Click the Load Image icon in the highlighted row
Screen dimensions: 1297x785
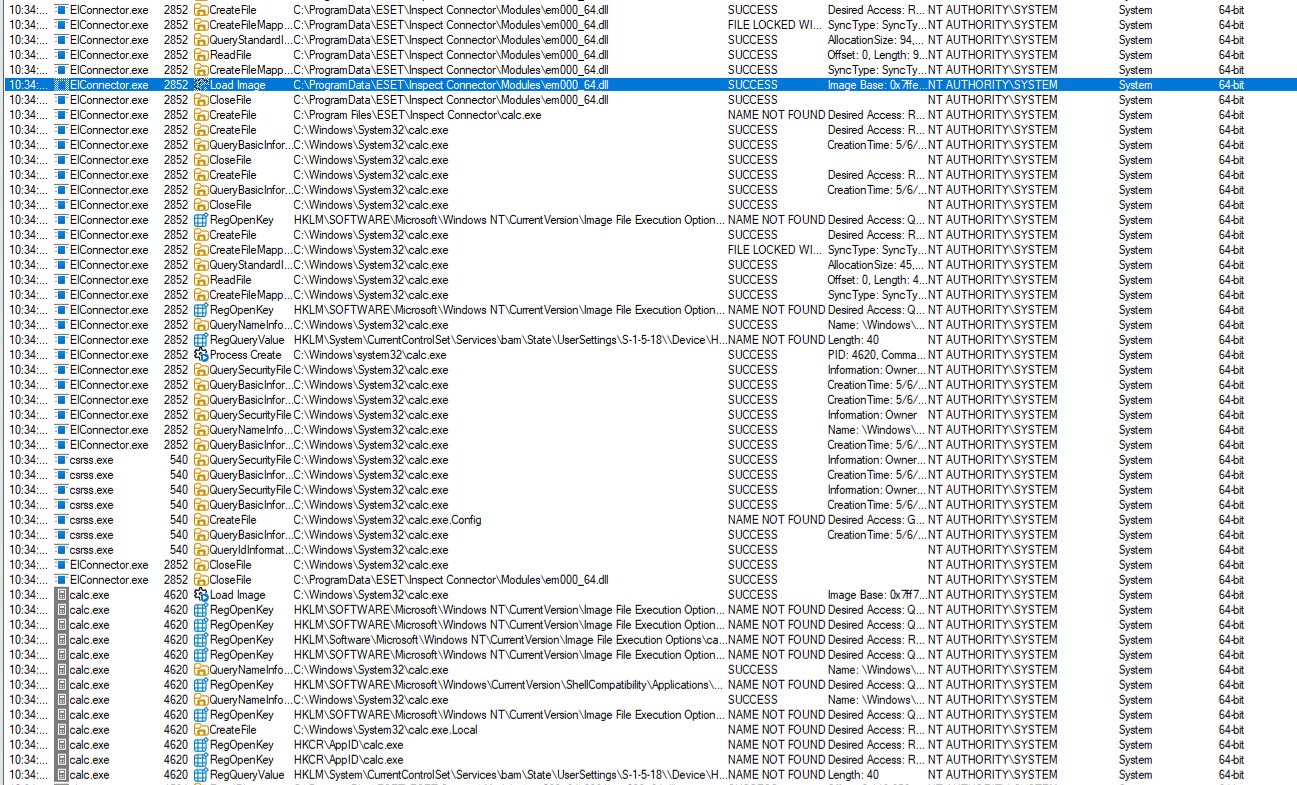point(201,85)
